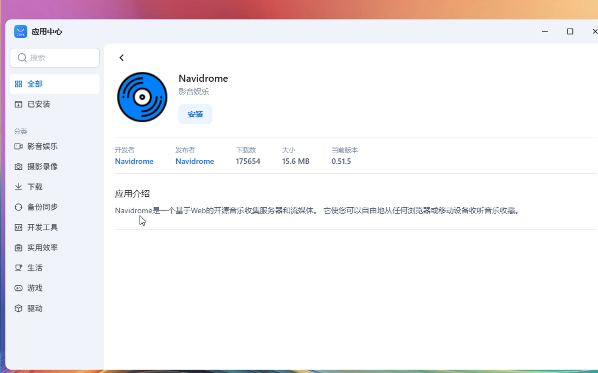This screenshot has height=373, width=598.
Task: Click the Navidrome app title text
Action: coord(203,79)
